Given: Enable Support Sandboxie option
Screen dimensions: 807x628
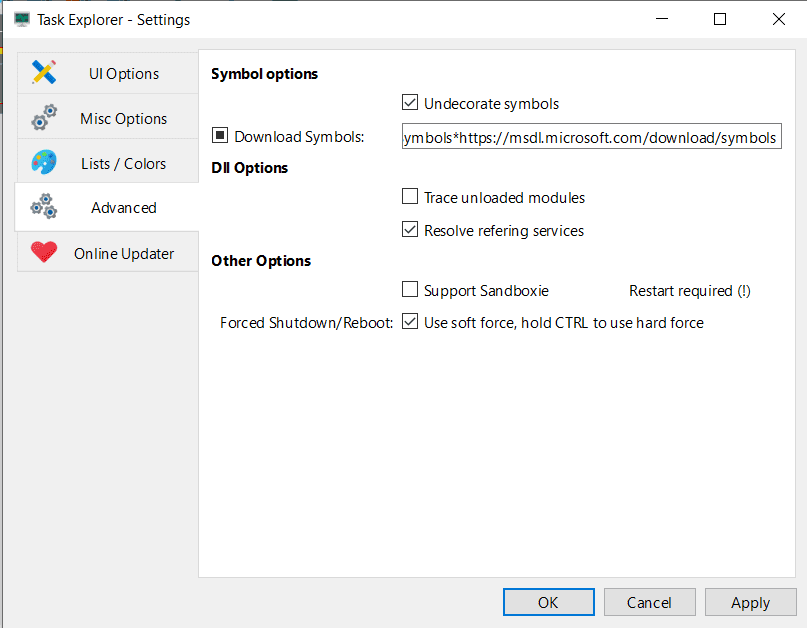Looking at the screenshot, I should point(410,290).
